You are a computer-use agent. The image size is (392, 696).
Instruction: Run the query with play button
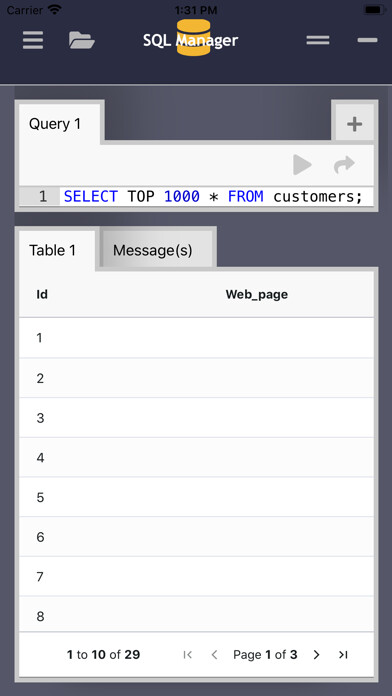pyautogui.click(x=302, y=165)
